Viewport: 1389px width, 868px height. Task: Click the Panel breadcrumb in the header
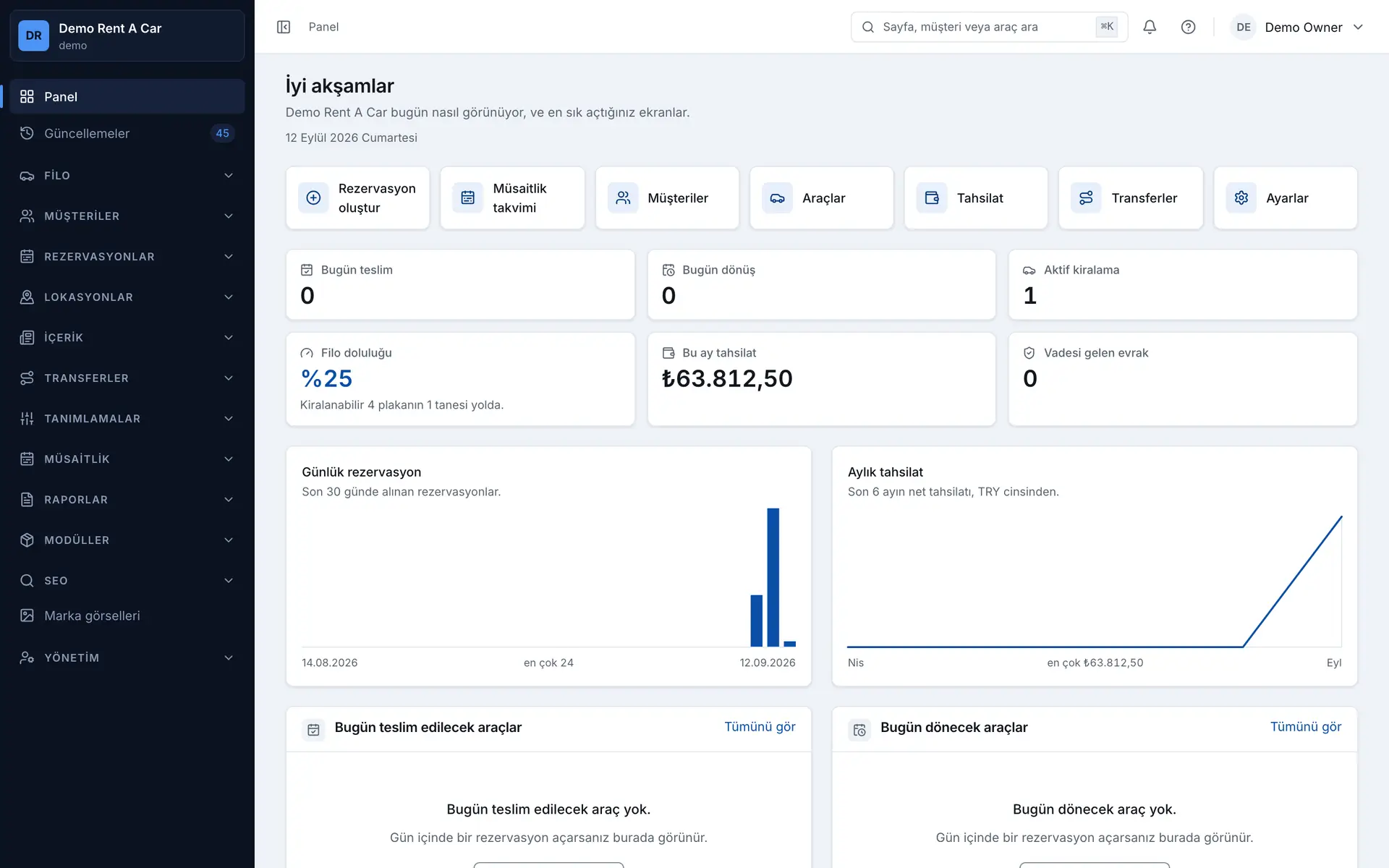(323, 27)
